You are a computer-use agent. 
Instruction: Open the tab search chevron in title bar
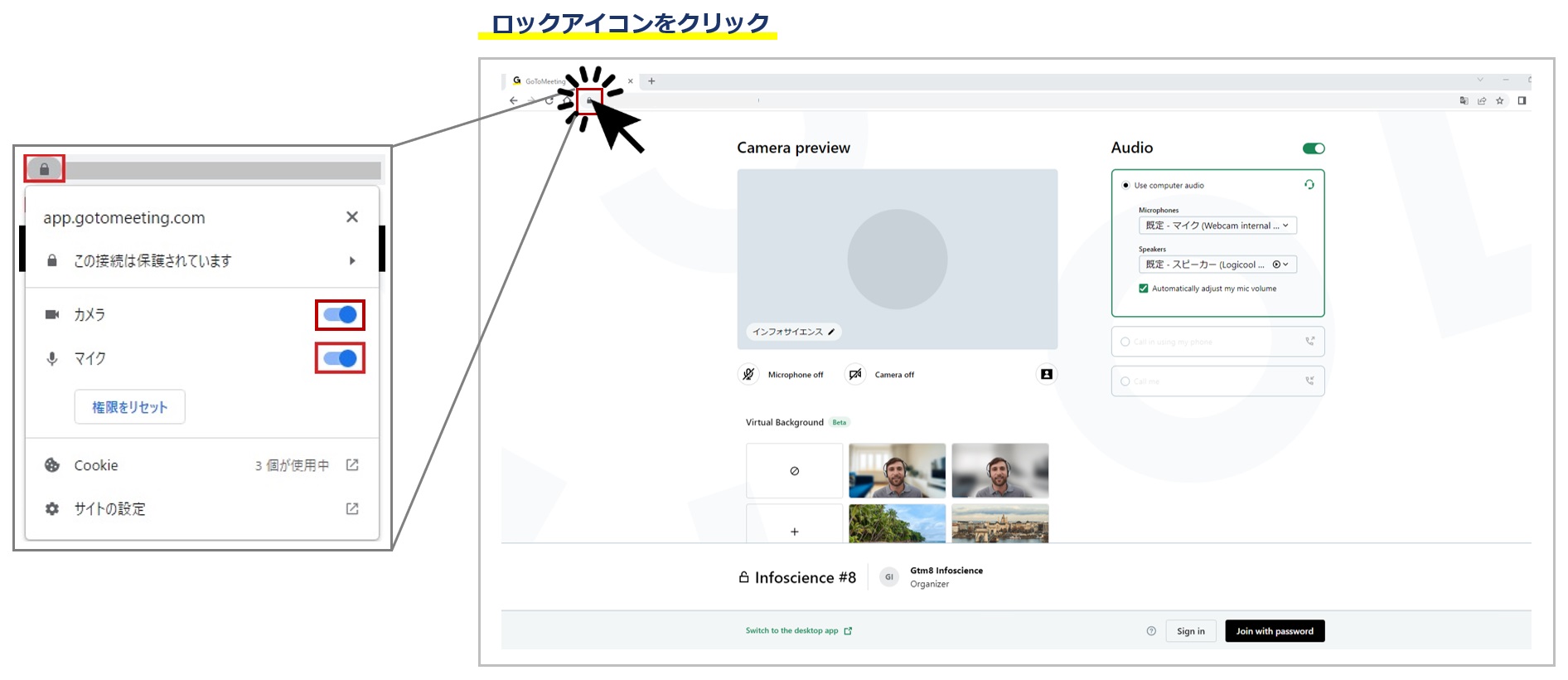point(1480,80)
